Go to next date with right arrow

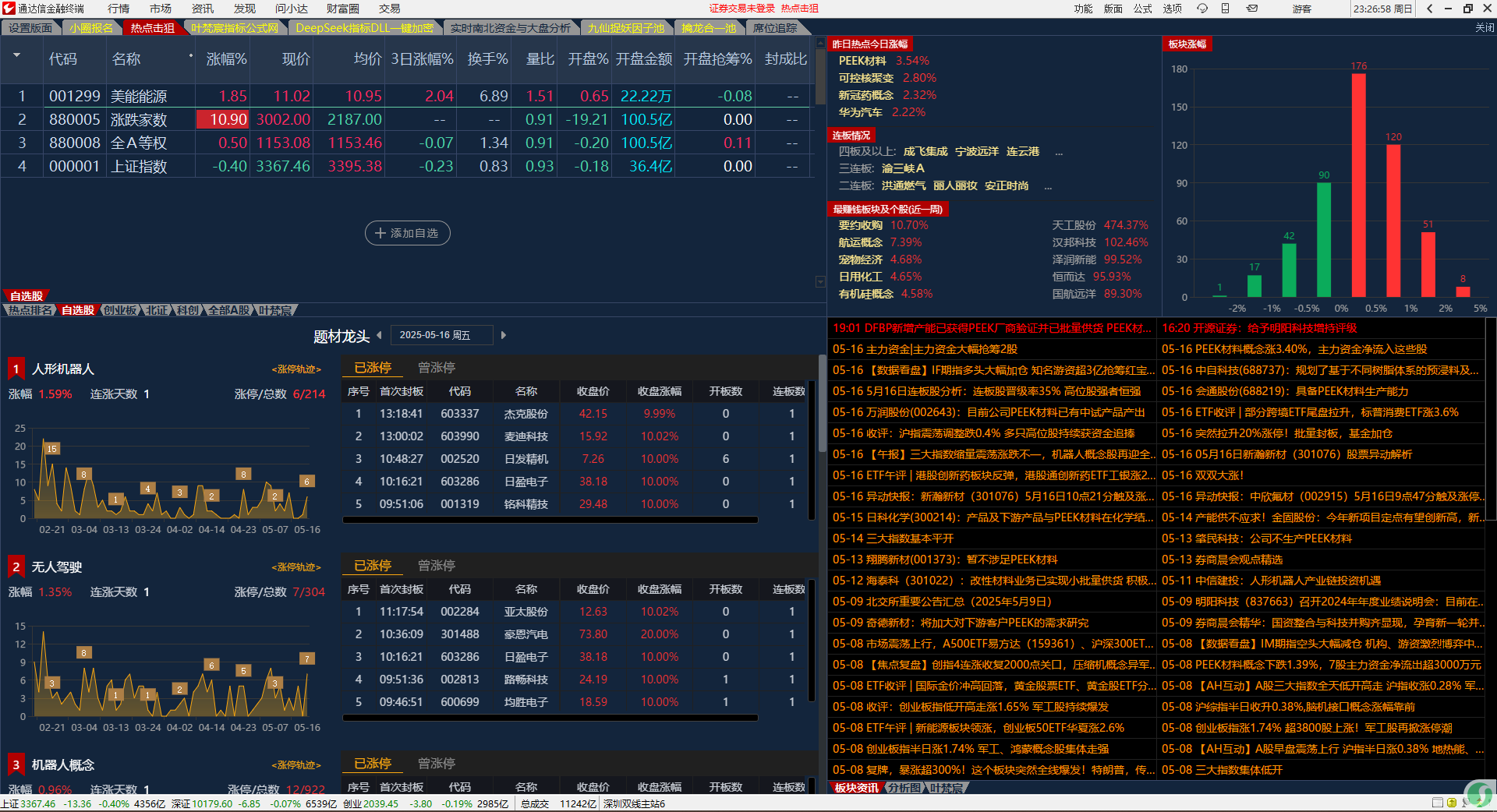click(x=504, y=335)
